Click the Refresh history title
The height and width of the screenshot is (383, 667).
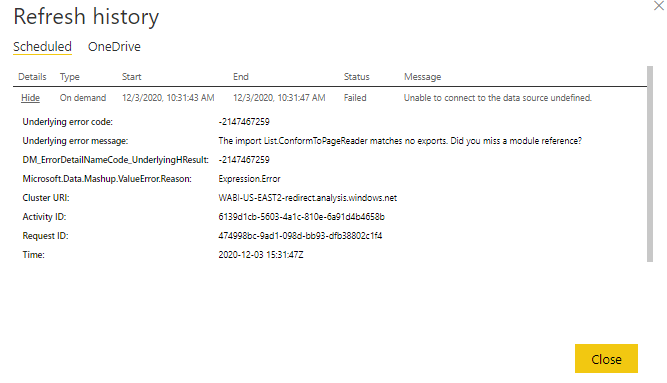click(x=86, y=17)
